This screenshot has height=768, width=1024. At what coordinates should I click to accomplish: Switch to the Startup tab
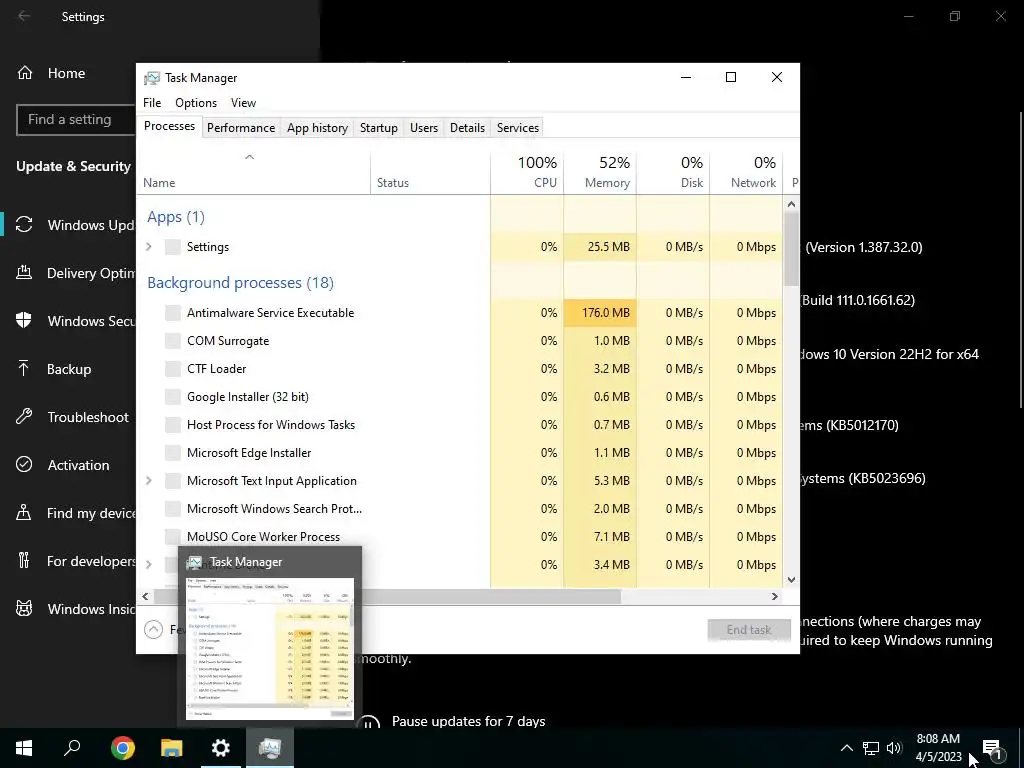(379, 128)
